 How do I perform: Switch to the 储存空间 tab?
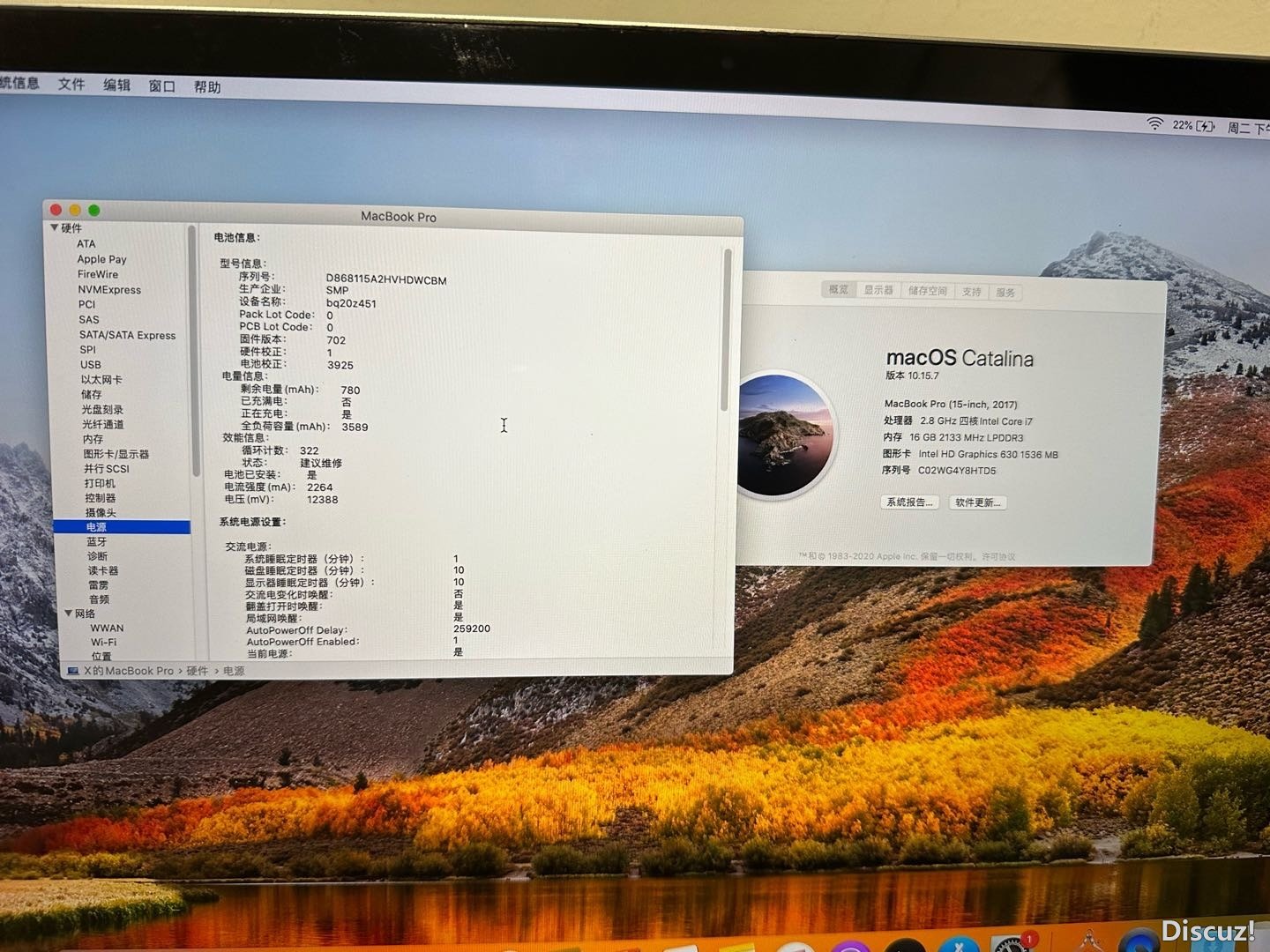[x=928, y=291]
